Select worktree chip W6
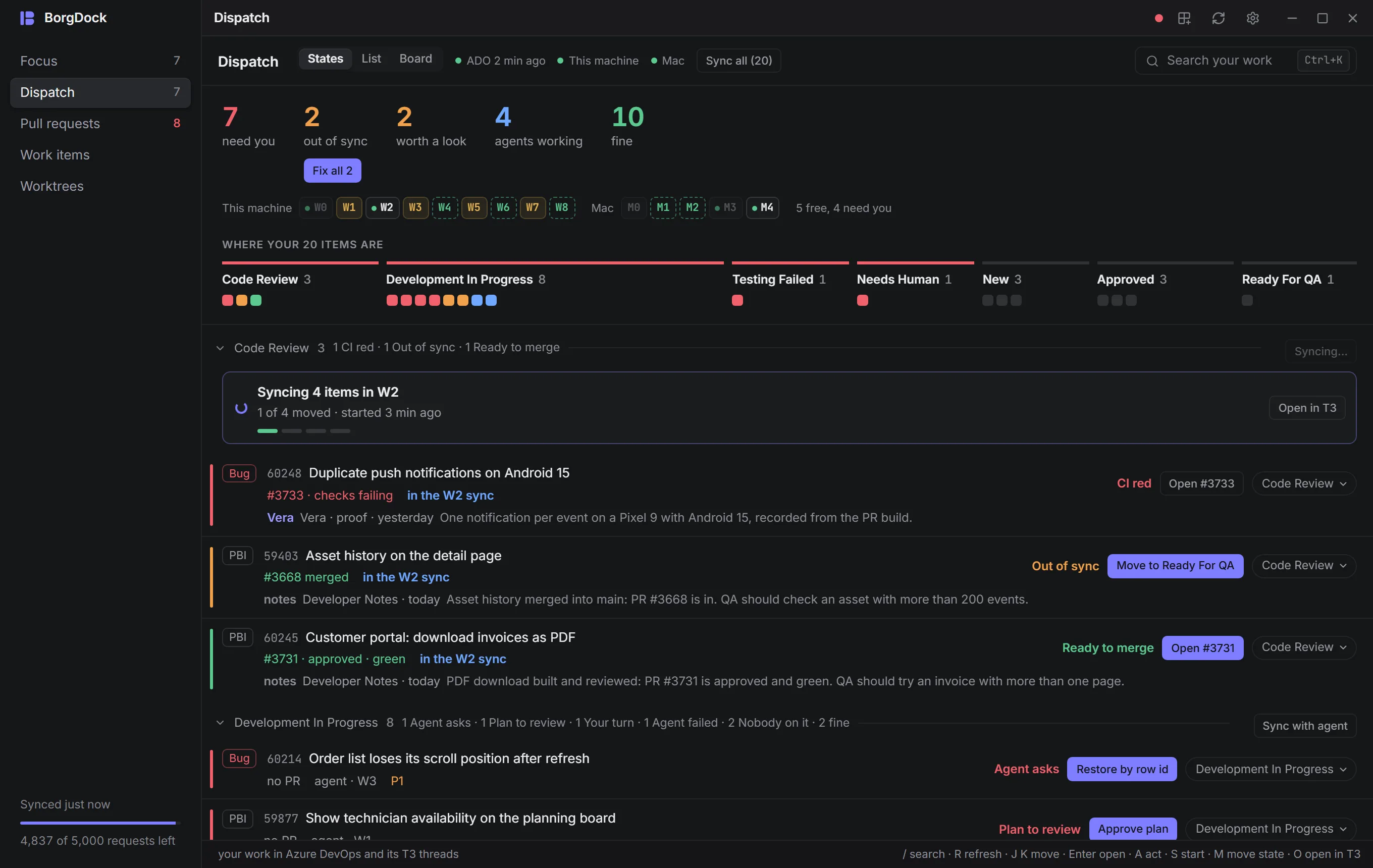 click(x=503, y=207)
